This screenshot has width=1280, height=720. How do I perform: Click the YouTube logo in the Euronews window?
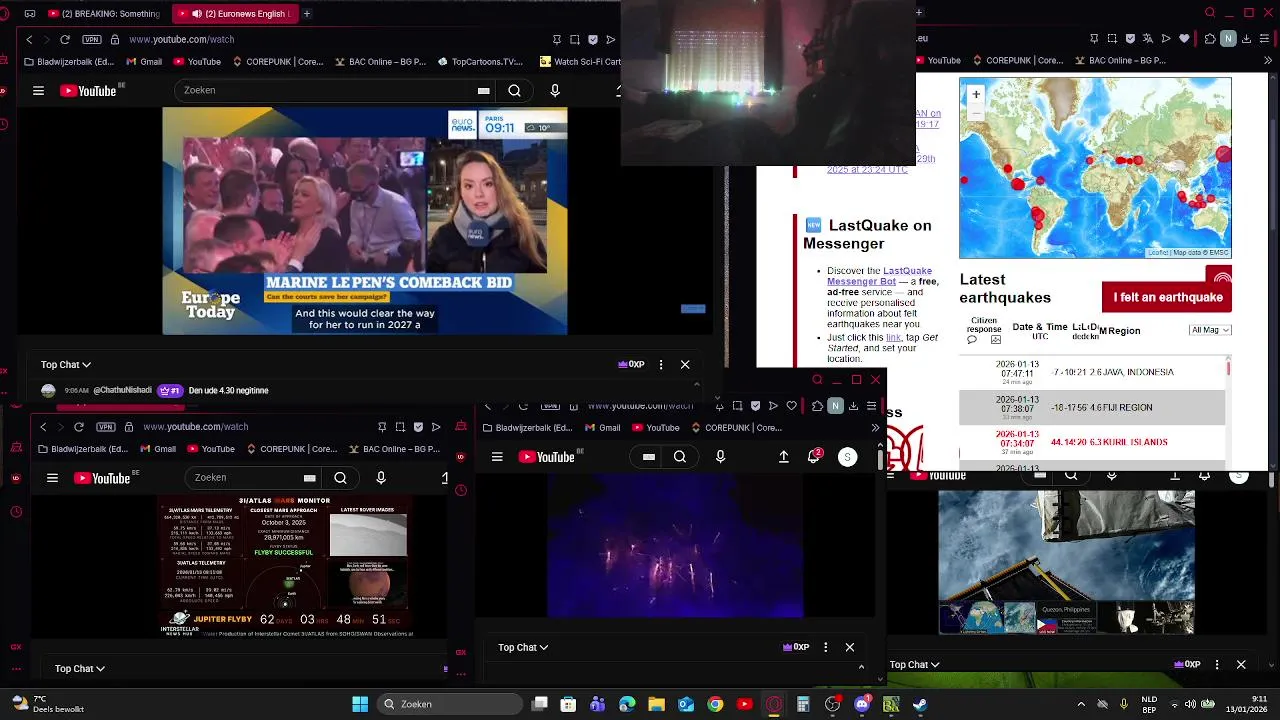click(x=88, y=90)
